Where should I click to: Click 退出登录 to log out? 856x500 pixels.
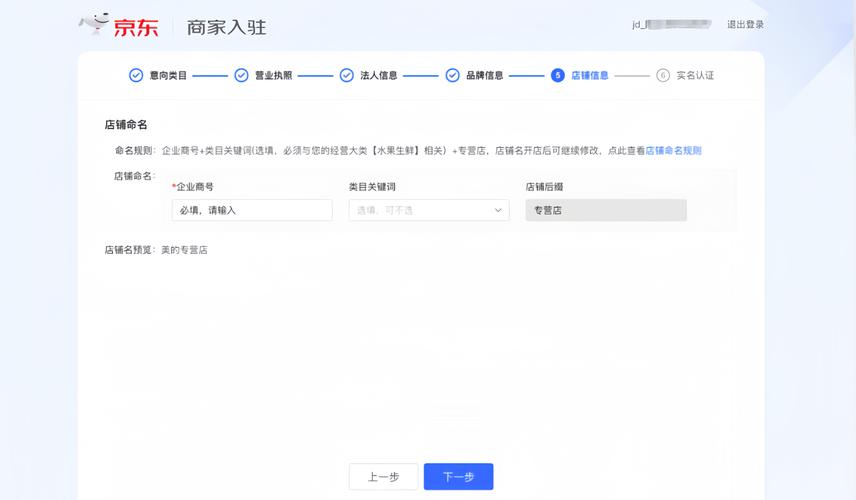(745, 25)
